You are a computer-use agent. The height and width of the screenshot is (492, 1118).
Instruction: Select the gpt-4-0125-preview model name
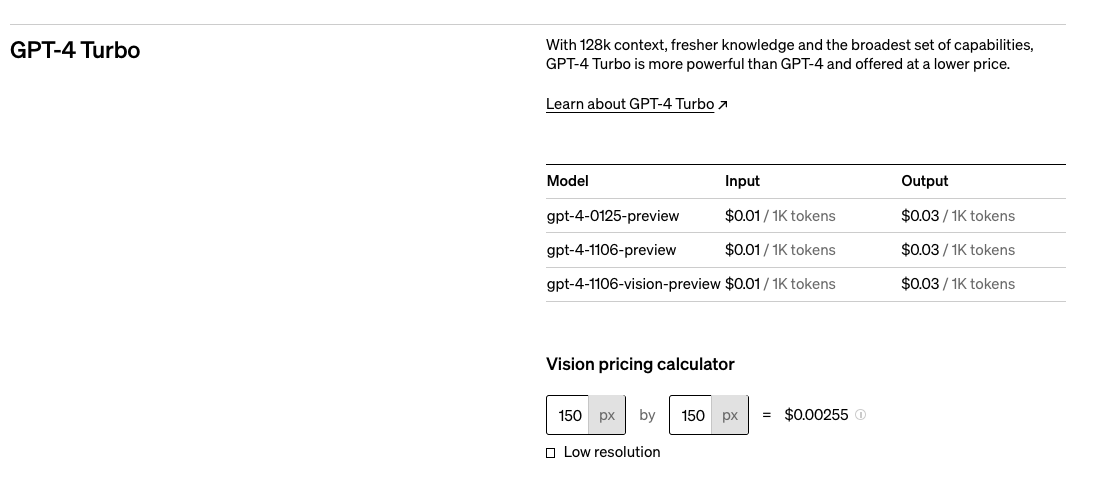pos(613,216)
